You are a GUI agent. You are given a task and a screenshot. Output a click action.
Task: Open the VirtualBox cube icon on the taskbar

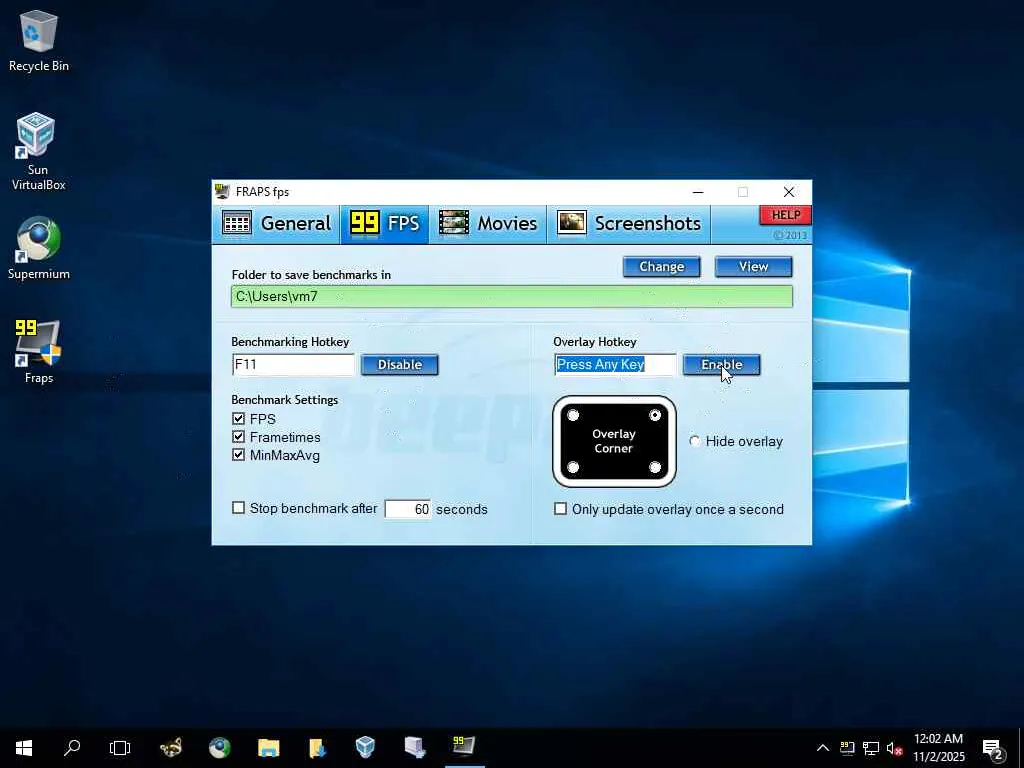point(366,748)
